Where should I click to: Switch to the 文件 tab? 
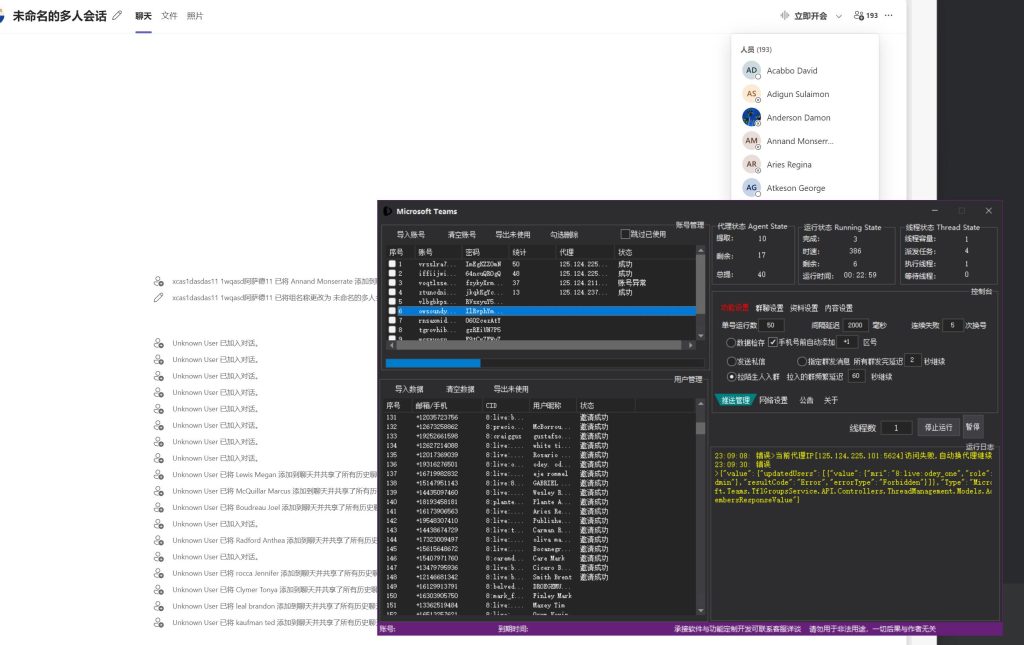tap(169, 16)
